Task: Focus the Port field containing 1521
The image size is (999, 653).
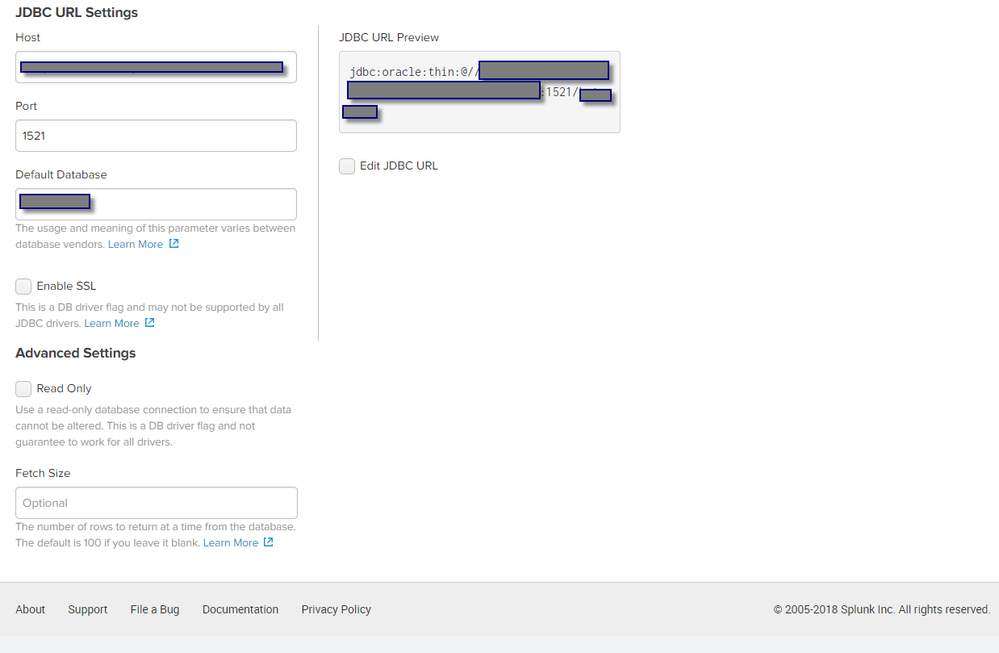Action: click(x=156, y=136)
